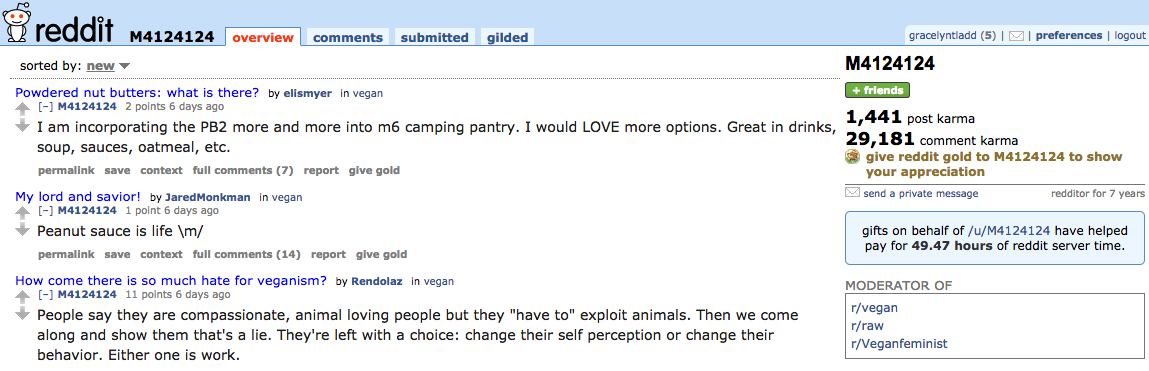Upvote the Peanut sauce is life comment
The image size is (1149, 371).
pos(24,213)
